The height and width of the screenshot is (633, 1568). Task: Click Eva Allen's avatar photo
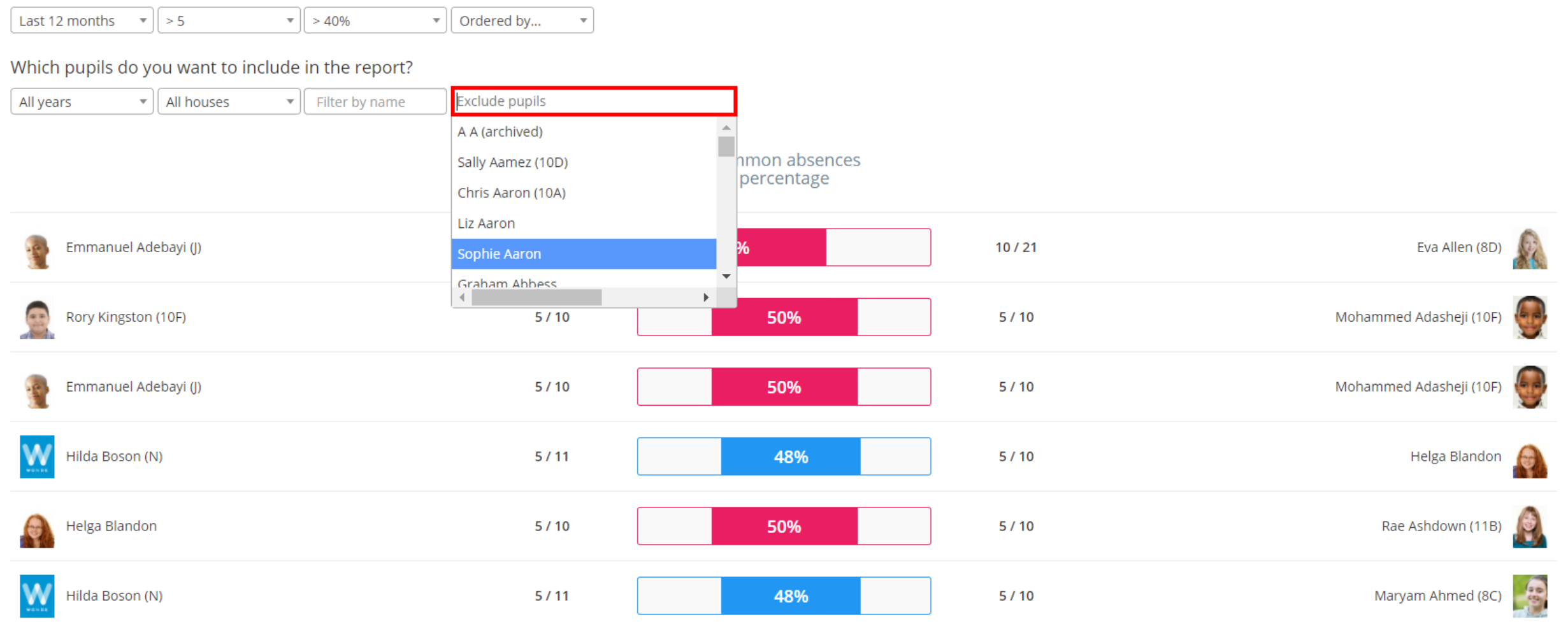pos(1529,248)
